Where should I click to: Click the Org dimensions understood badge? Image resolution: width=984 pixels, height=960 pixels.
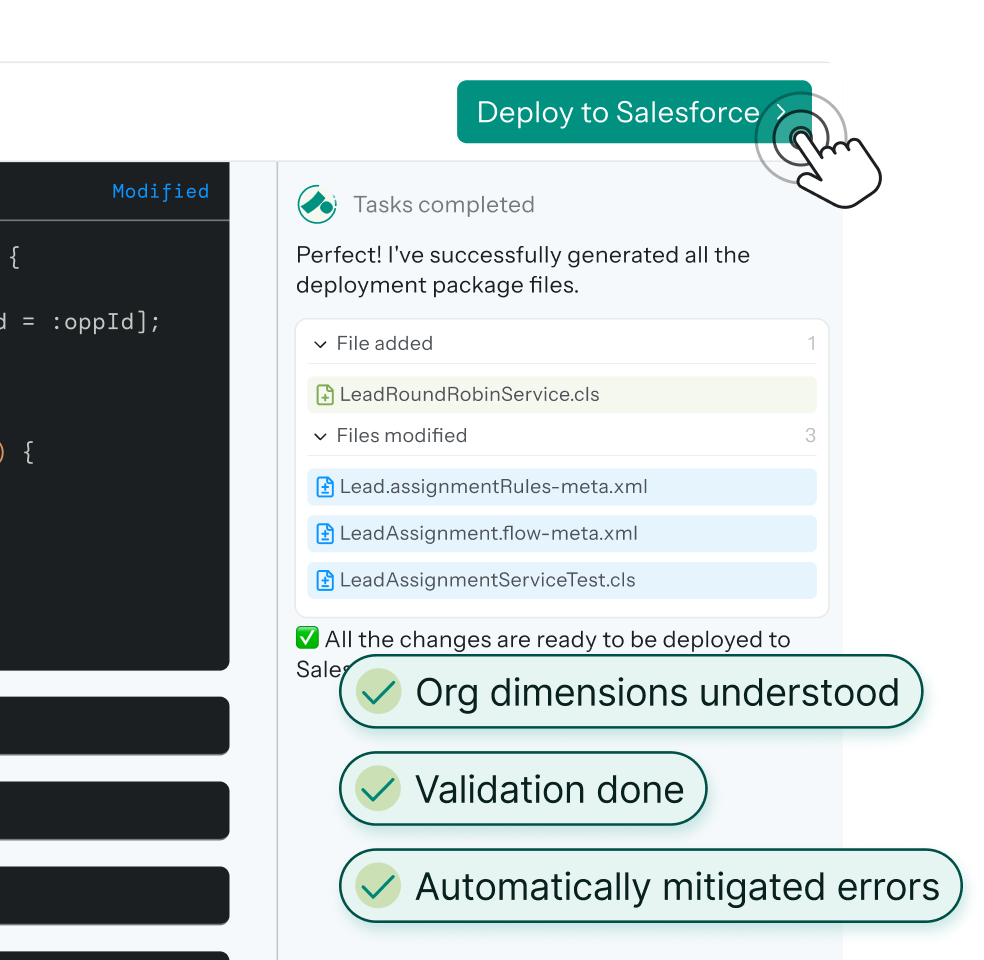tap(631, 691)
